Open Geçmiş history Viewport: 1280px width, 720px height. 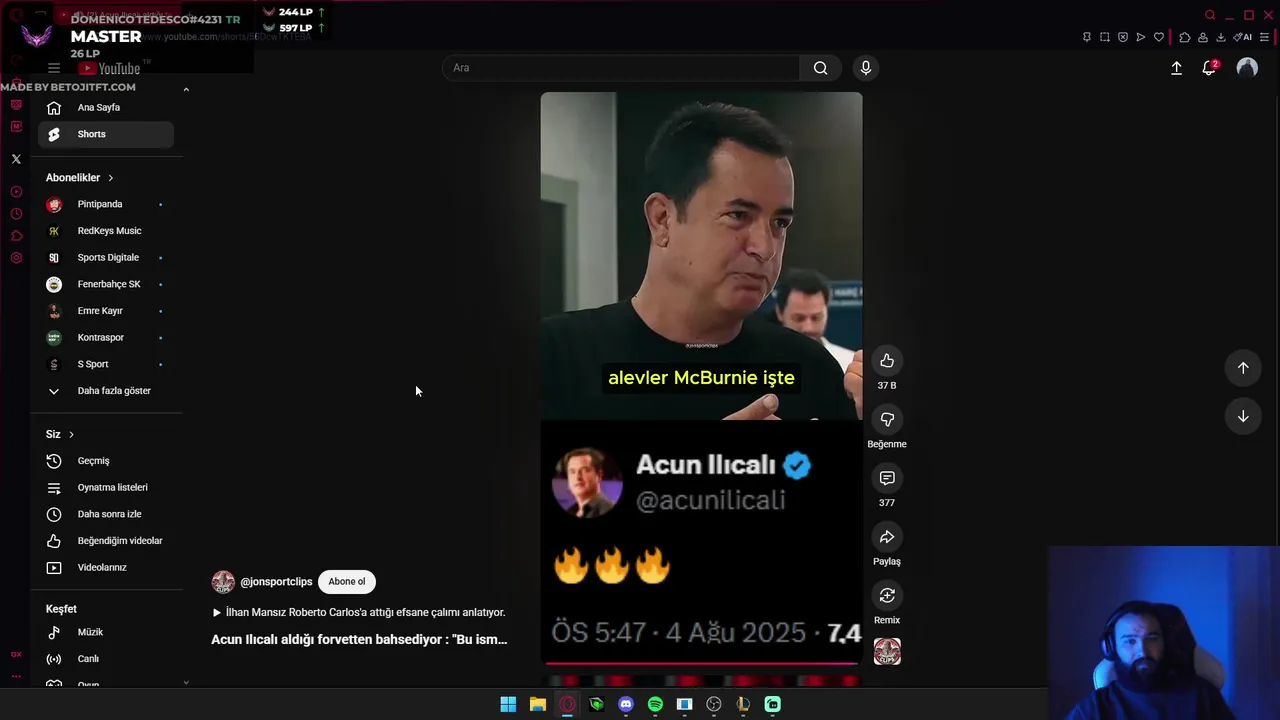[x=106, y=461]
